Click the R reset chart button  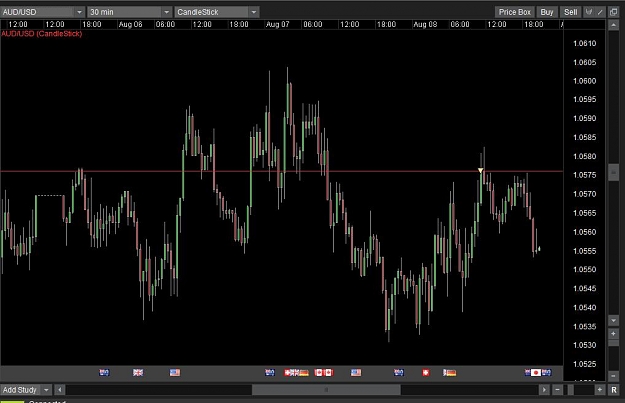[x=614, y=389]
